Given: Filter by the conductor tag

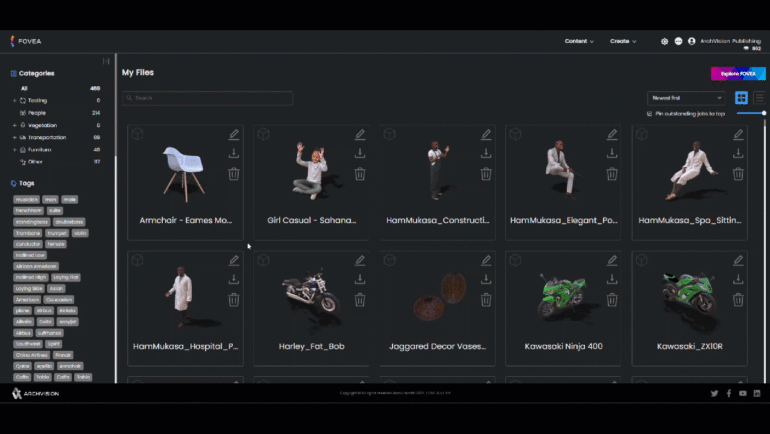Looking at the screenshot, I should coord(28,244).
